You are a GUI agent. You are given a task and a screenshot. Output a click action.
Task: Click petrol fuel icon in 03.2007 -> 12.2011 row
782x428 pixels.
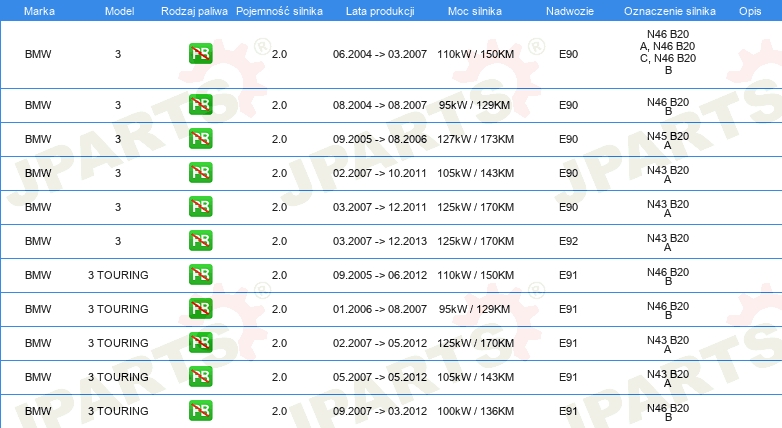click(x=200, y=206)
